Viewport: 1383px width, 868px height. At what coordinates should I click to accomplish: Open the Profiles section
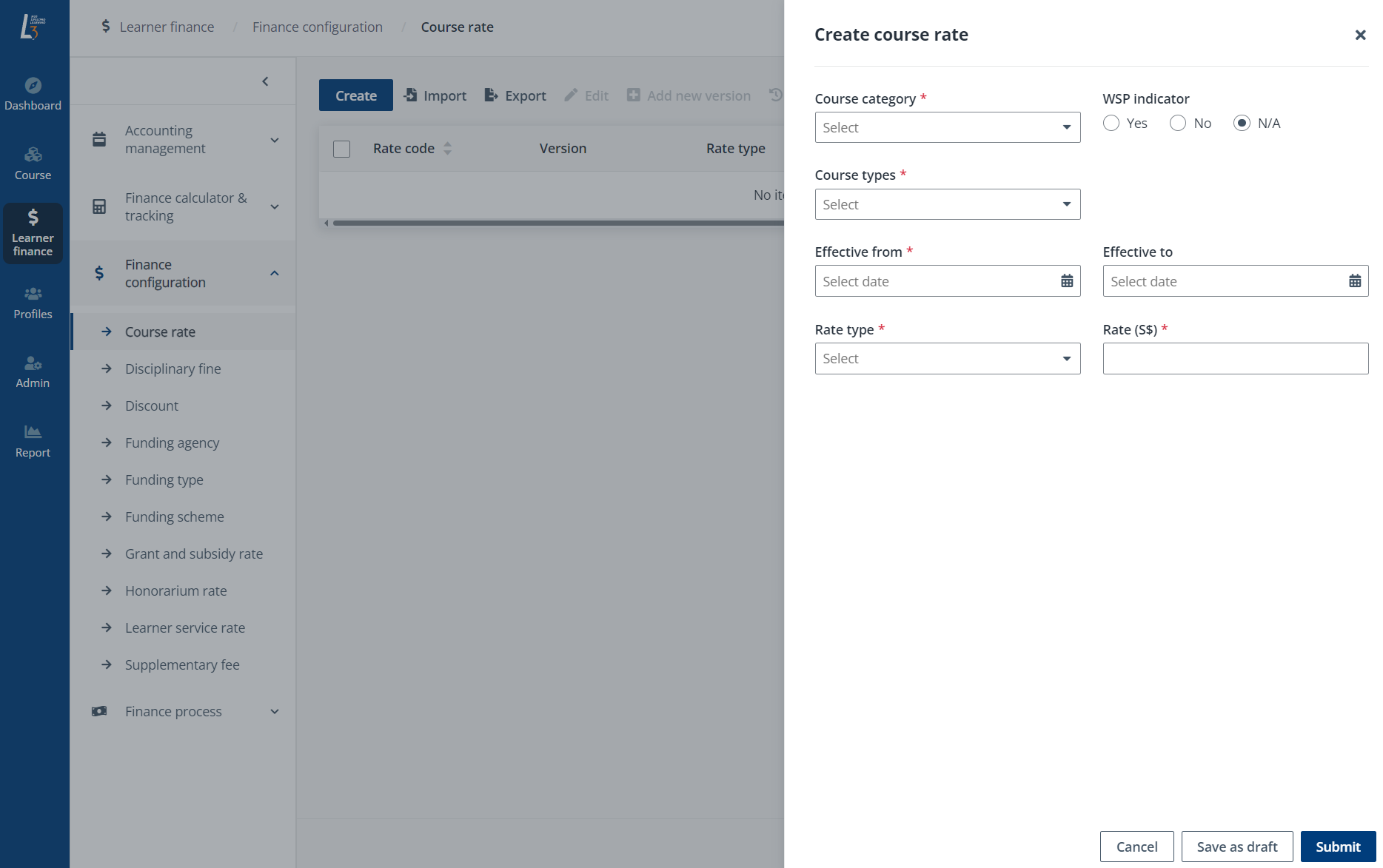click(x=33, y=301)
